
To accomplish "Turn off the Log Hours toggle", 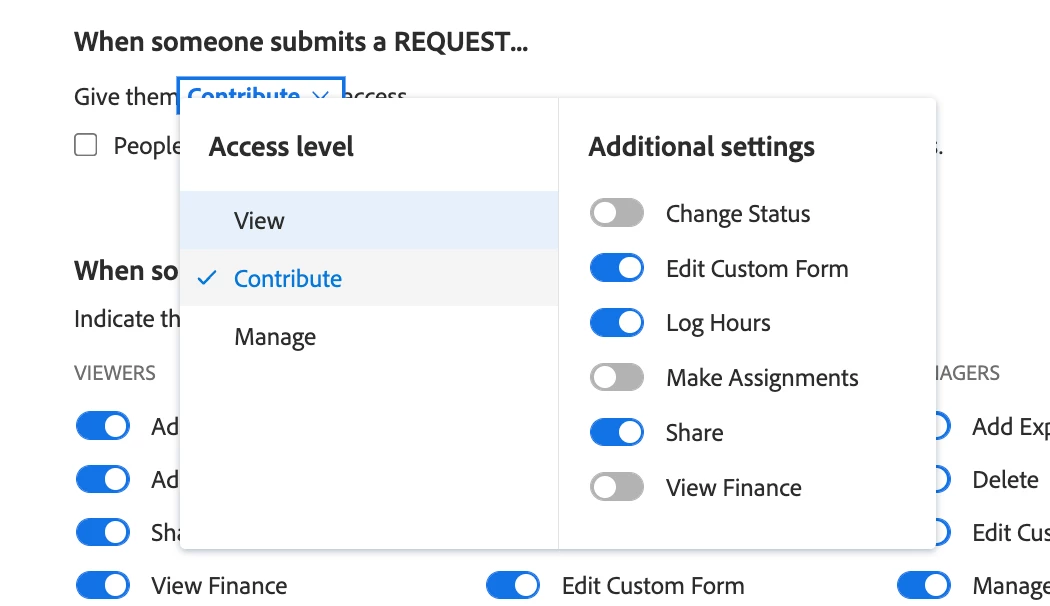I will [616, 323].
